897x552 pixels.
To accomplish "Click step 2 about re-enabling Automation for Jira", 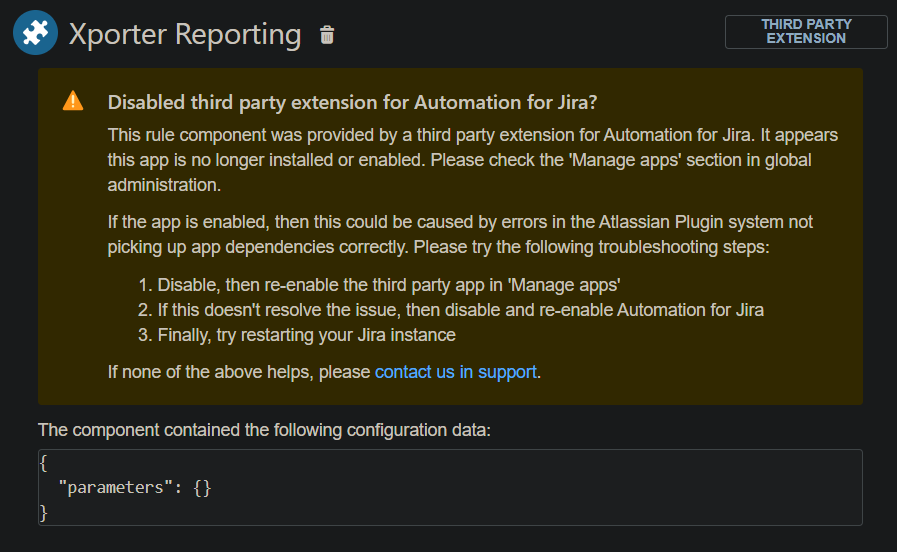I will [451, 310].
